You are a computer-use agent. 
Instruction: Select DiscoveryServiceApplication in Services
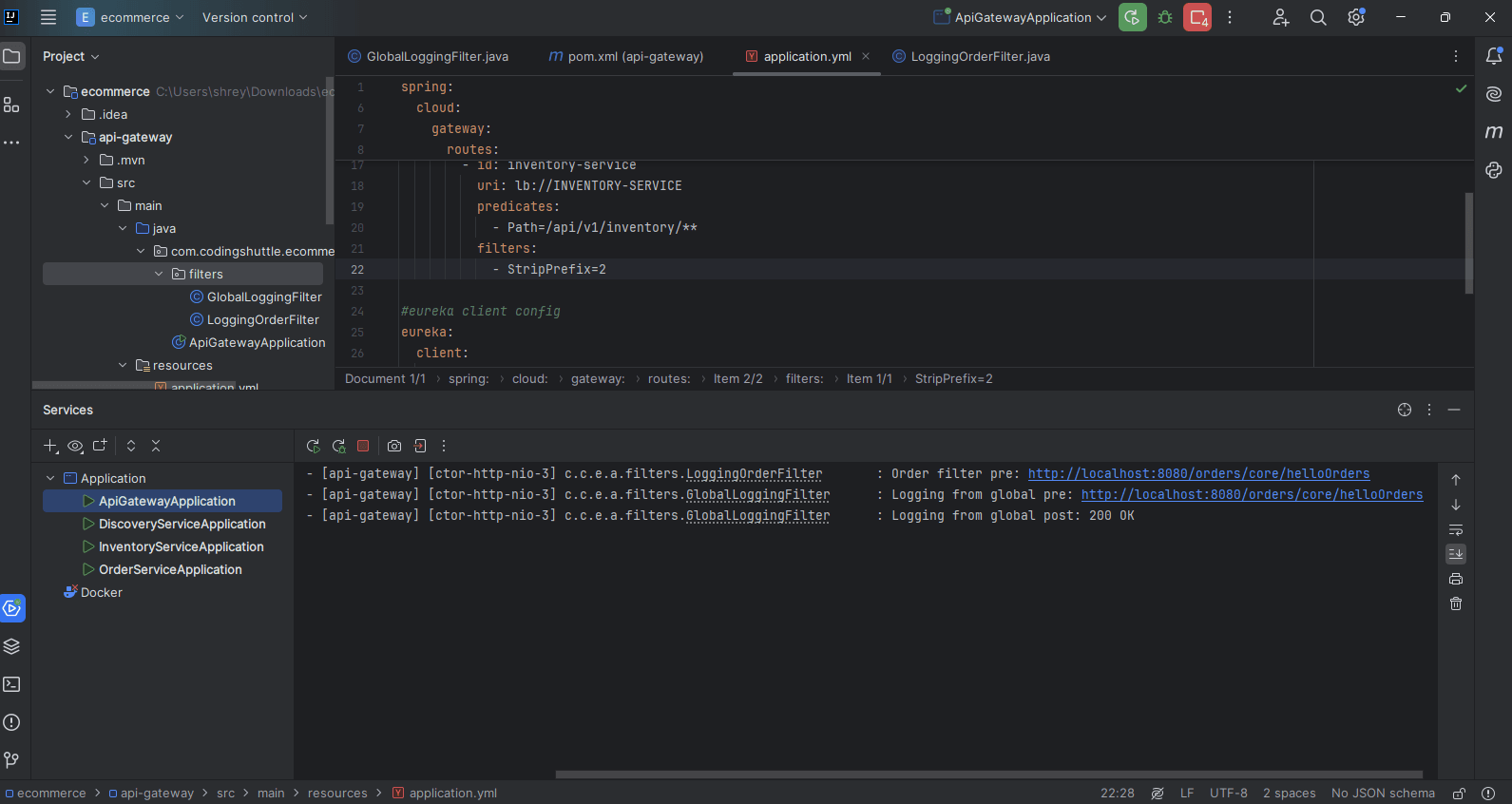(182, 524)
